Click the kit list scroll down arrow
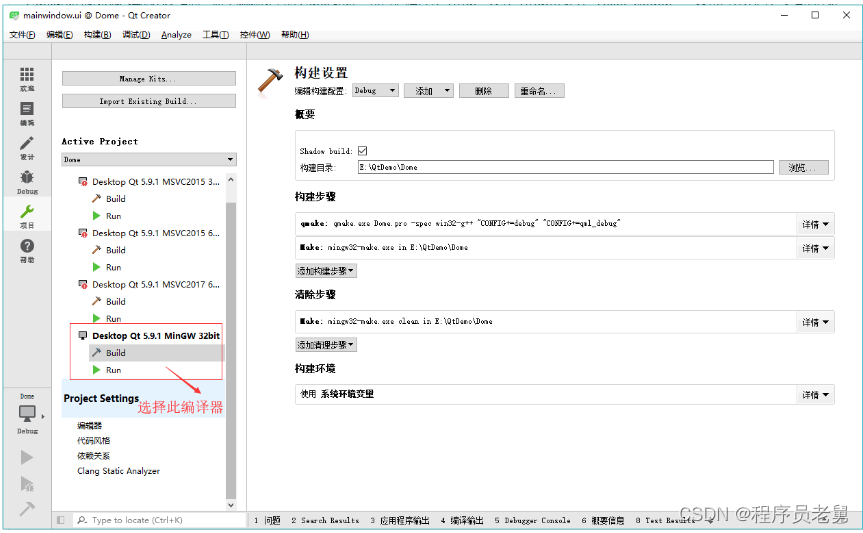Image resolution: width=863 pixels, height=533 pixels. tap(231, 505)
